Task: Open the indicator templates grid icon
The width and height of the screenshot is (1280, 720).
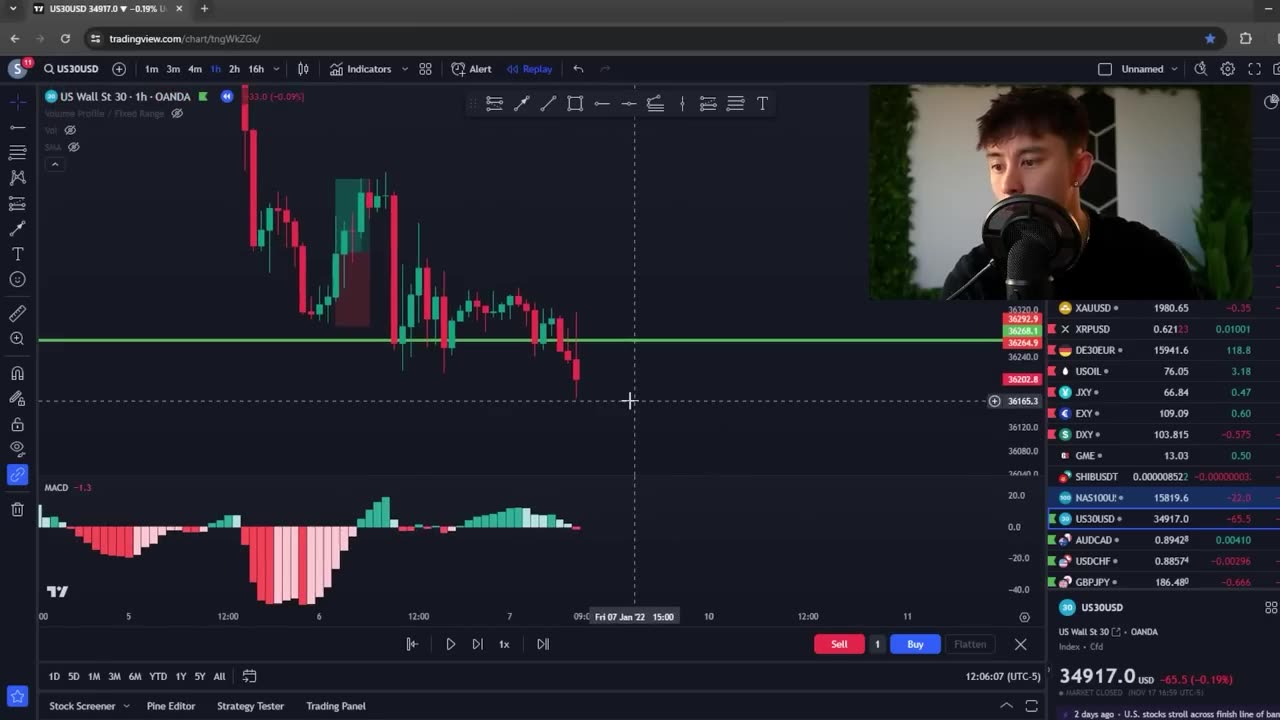Action: (x=425, y=69)
